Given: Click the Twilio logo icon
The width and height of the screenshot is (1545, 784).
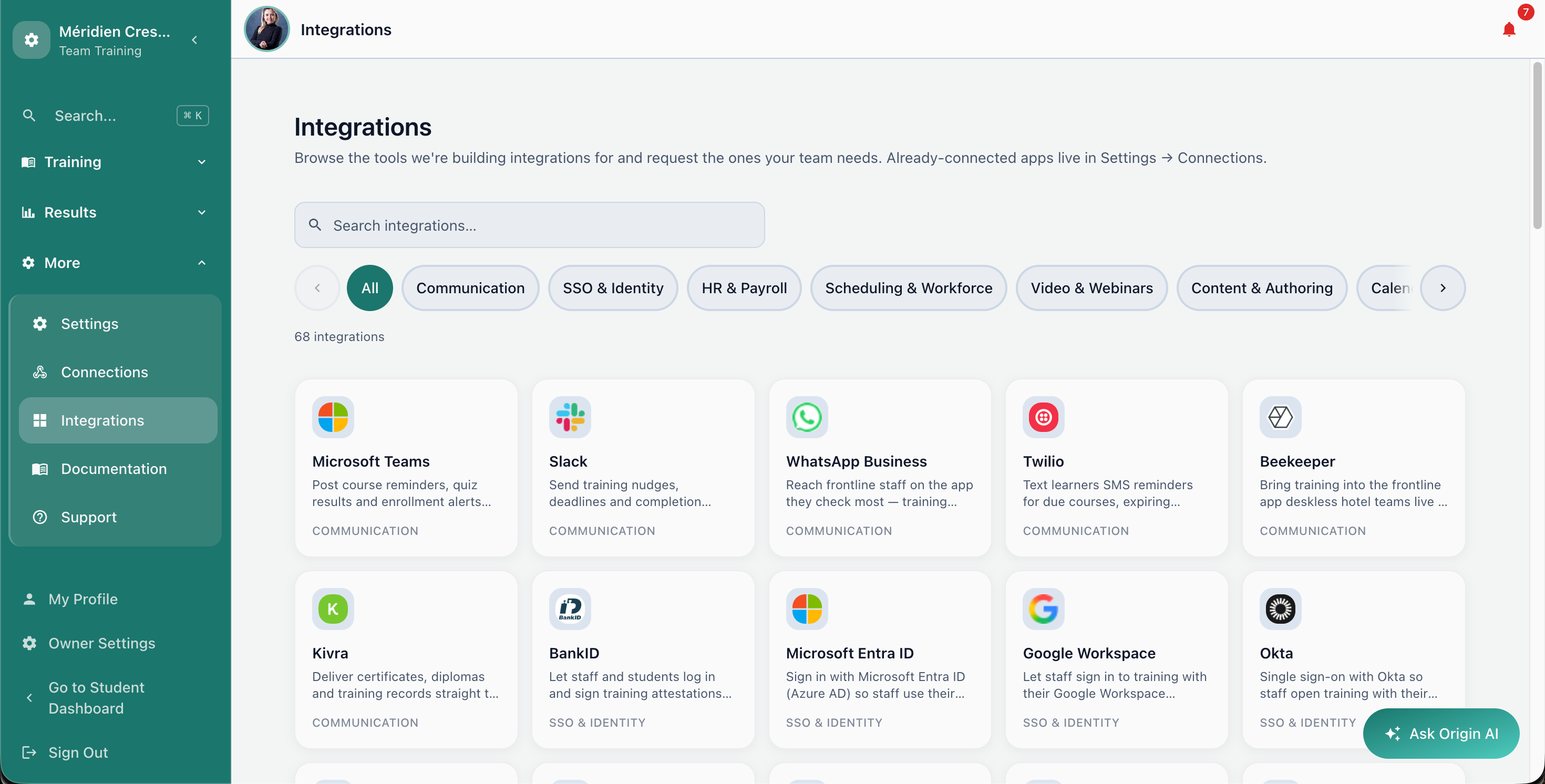Looking at the screenshot, I should tap(1044, 417).
